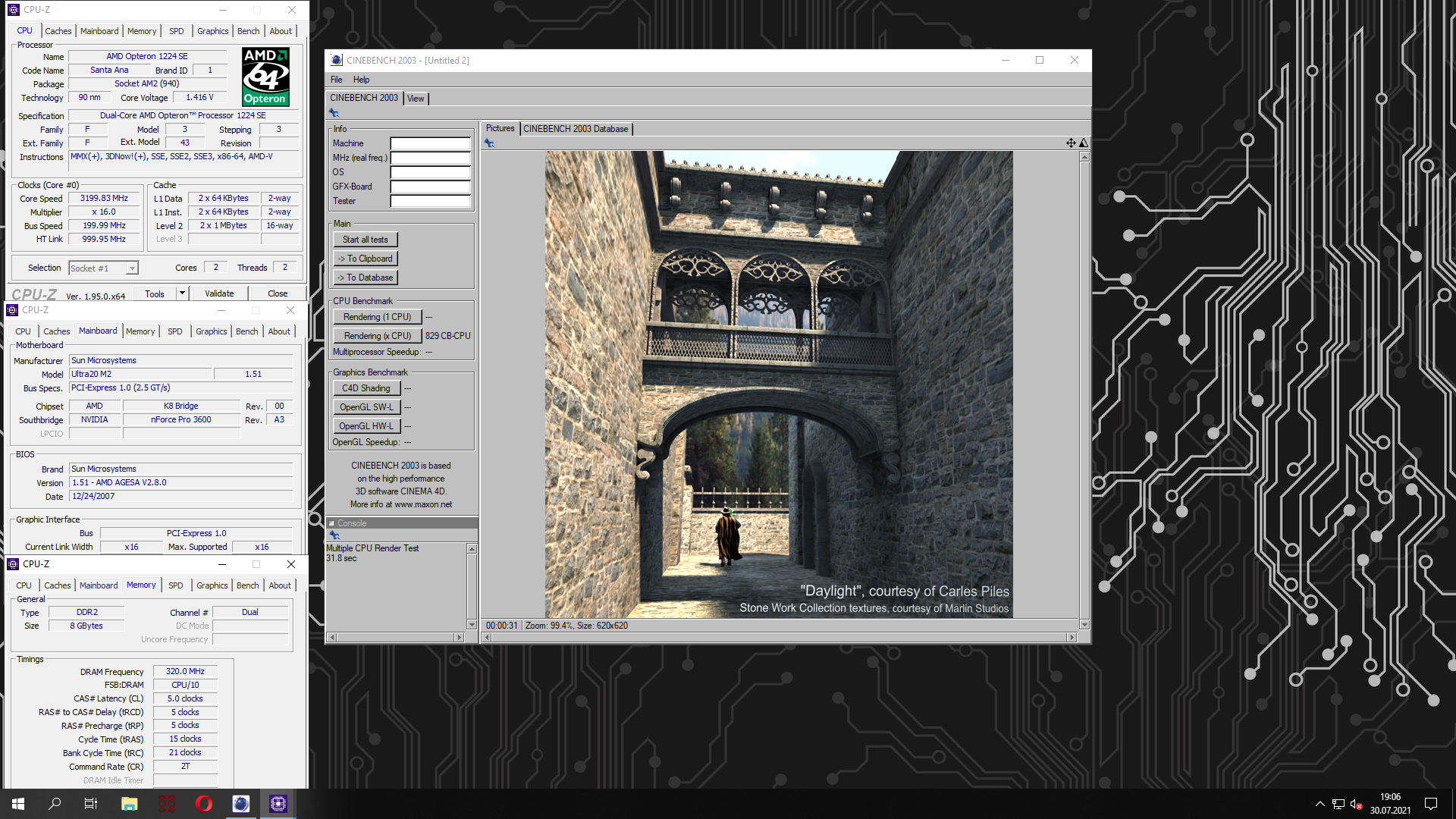This screenshot has height=819, width=1456.
Task: Click the pin icon under the Pictures tab
Action: coord(489,143)
